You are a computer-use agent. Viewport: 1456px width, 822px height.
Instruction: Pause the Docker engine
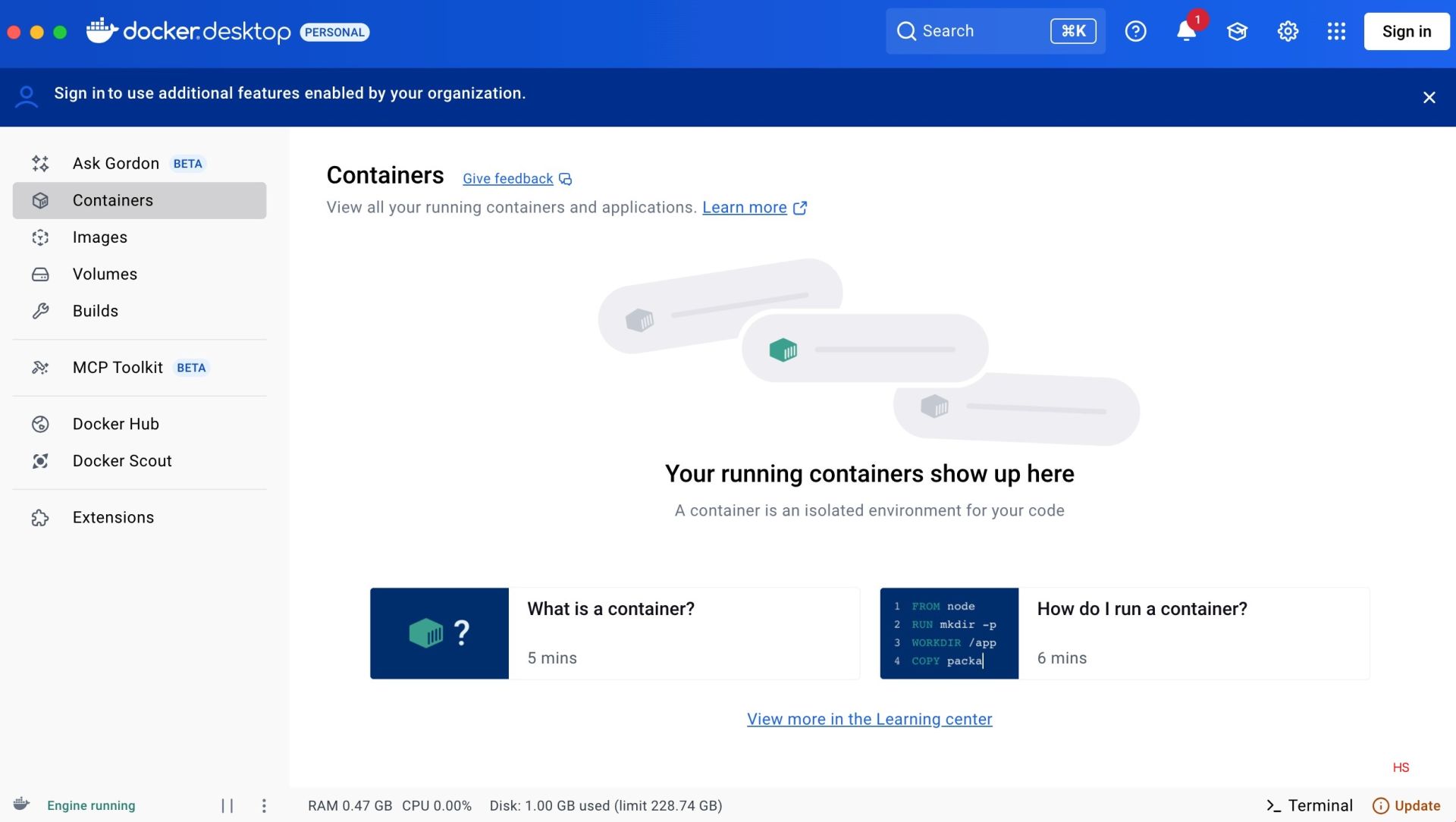[x=227, y=805]
